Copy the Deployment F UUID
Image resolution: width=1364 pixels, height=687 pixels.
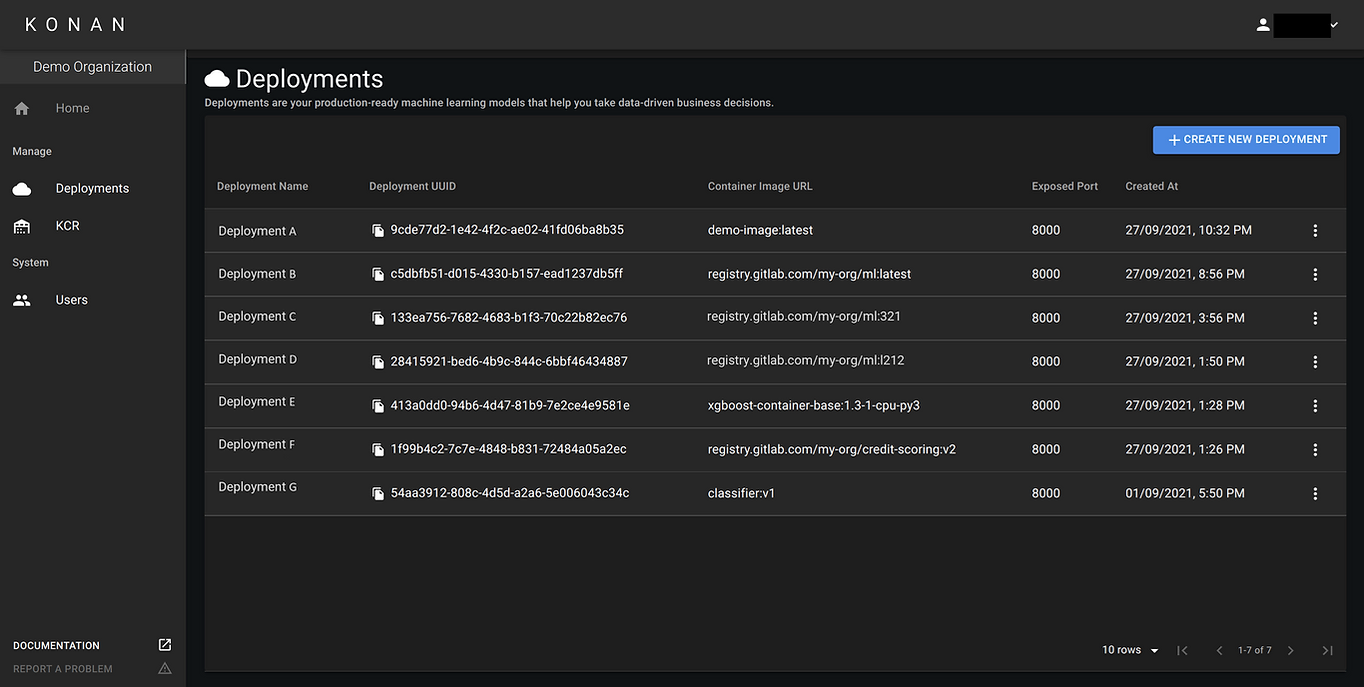click(x=378, y=450)
